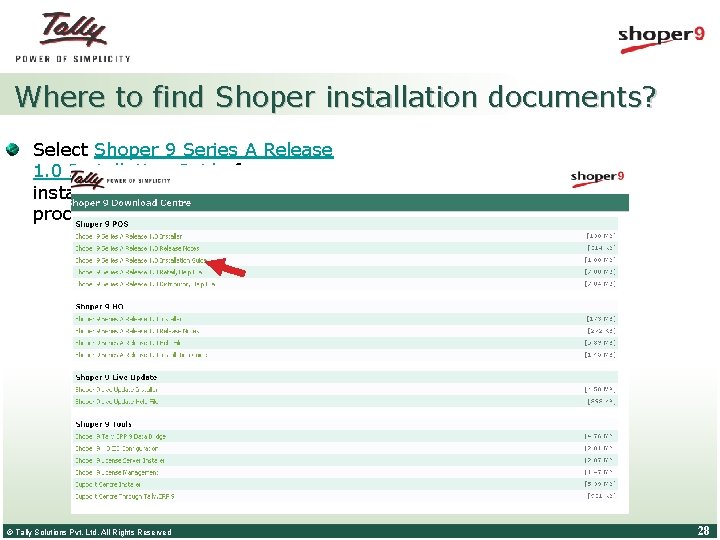Click the large shoper9 logo on the slide

[661, 39]
